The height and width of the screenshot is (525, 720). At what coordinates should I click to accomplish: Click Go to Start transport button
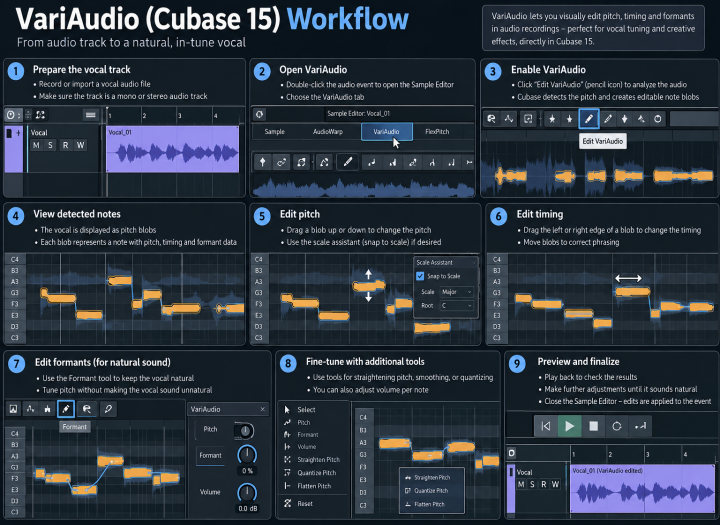tap(546, 426)
